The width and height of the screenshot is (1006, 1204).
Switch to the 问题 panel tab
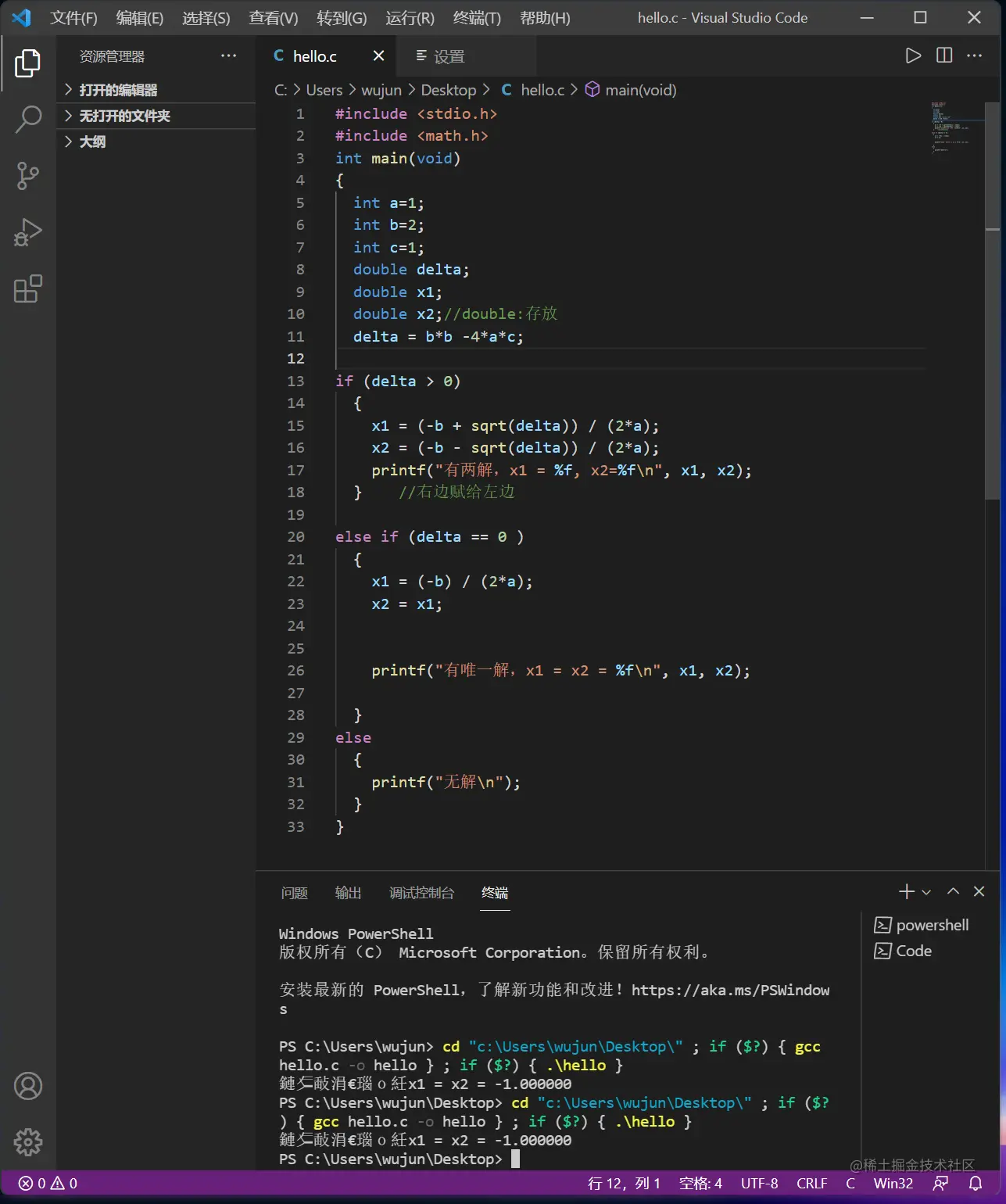[x=295, y=893]
